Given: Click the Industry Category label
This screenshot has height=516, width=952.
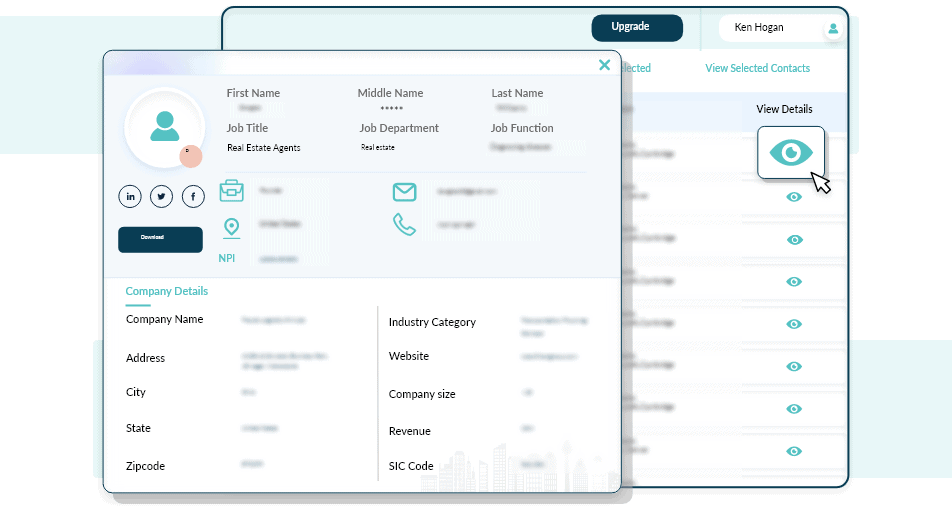Looking at the screenshot, I should tap(432, 322).
